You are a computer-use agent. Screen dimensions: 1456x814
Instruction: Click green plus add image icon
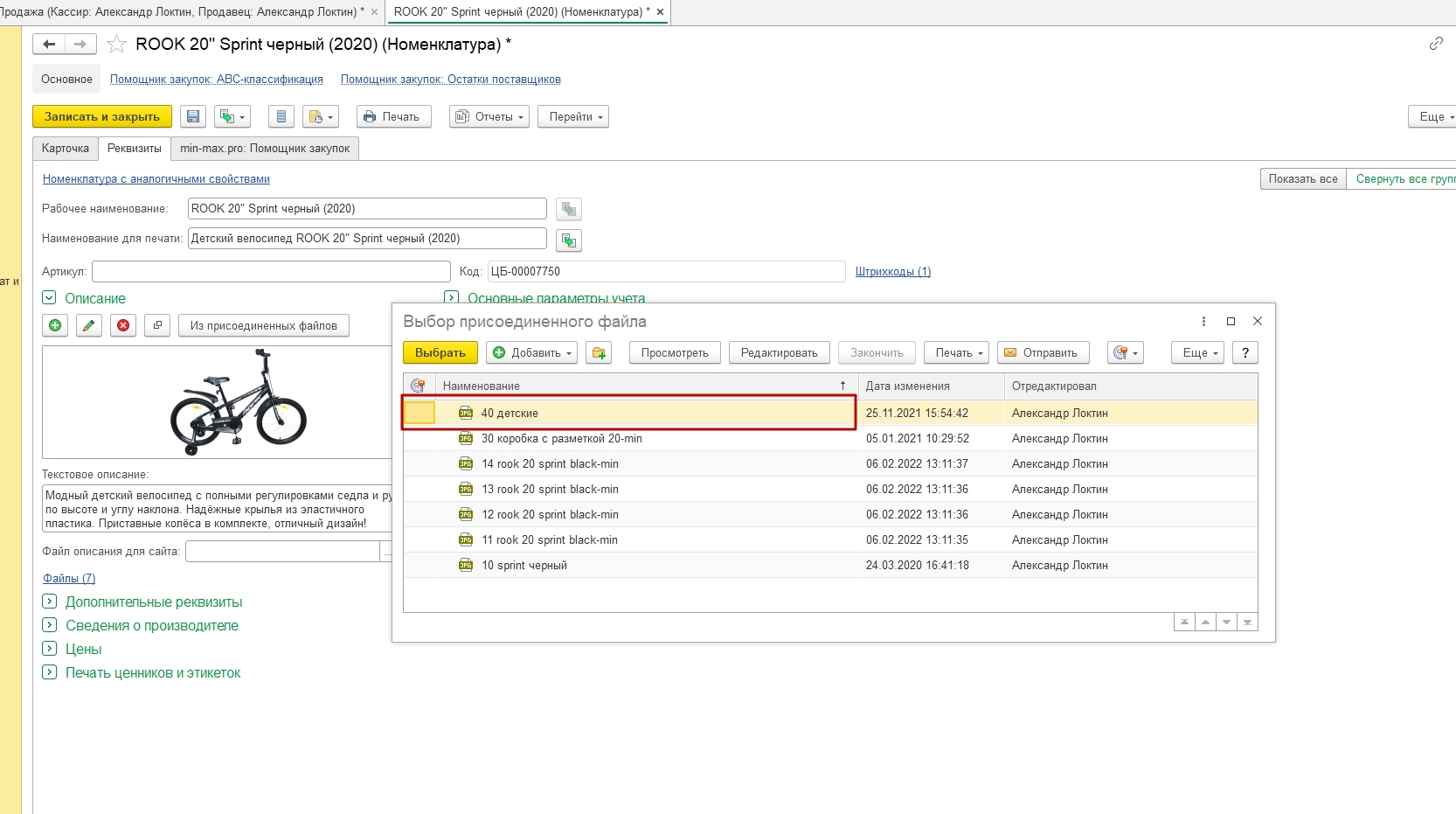[55, 325]
